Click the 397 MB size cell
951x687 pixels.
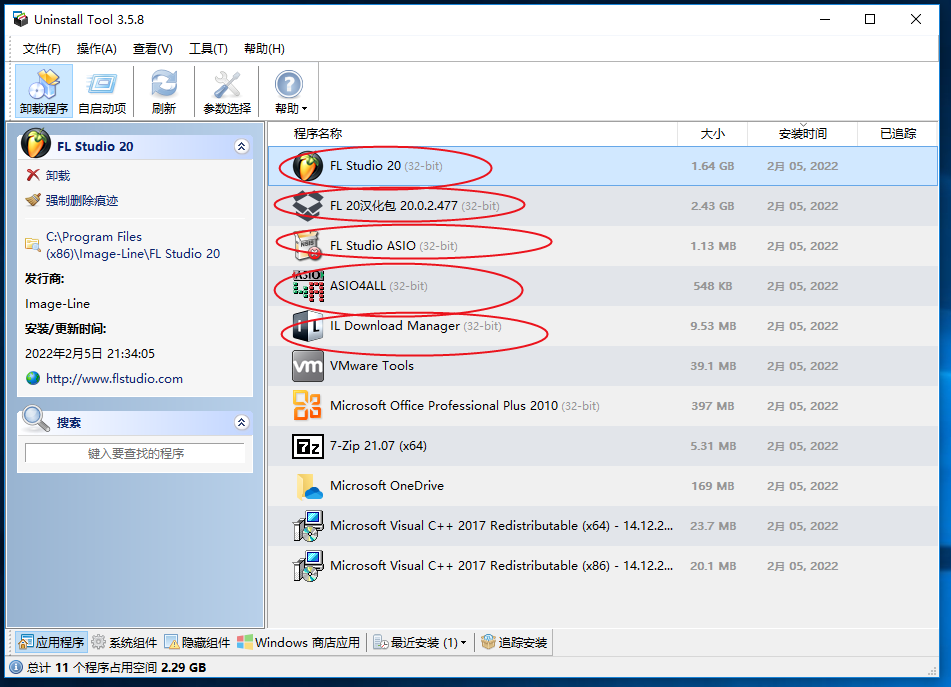coord(713,406)
